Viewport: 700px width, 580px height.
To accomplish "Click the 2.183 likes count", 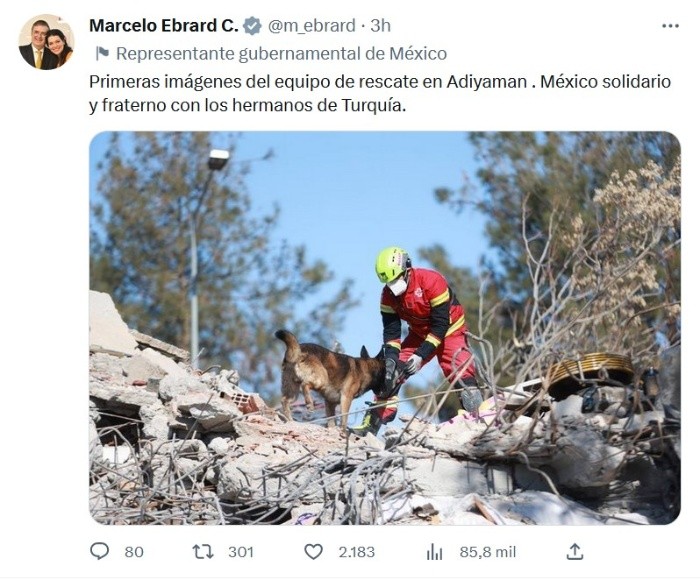I will [356, 552].
